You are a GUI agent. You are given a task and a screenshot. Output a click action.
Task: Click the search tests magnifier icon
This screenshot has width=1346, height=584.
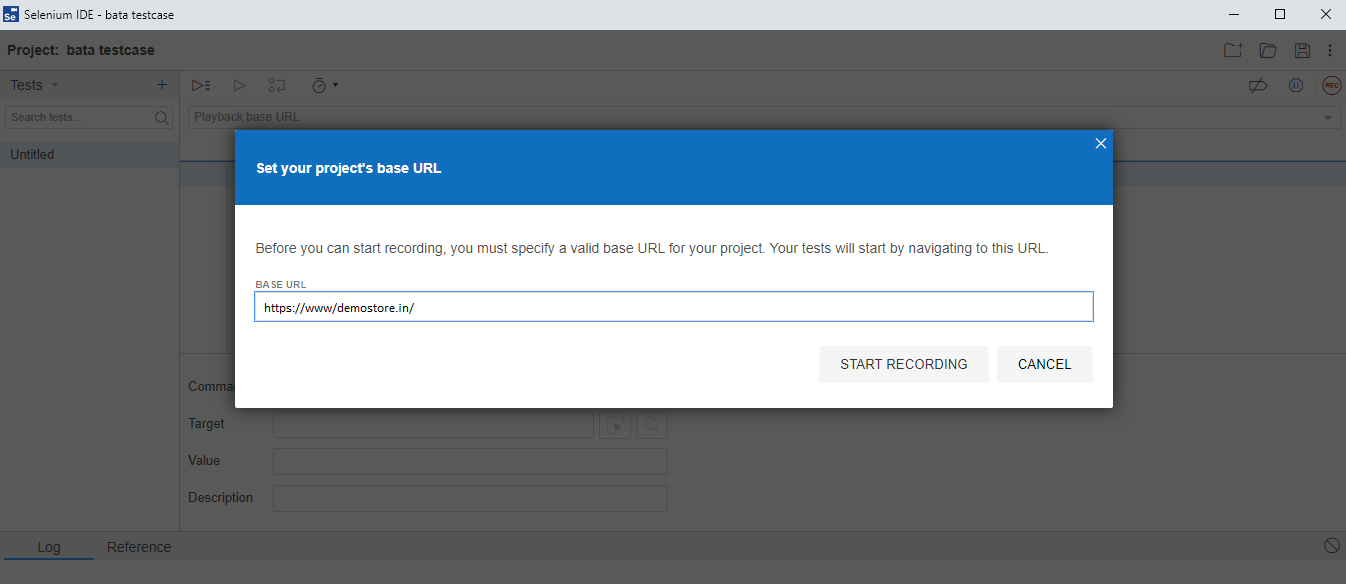[162, 117]
